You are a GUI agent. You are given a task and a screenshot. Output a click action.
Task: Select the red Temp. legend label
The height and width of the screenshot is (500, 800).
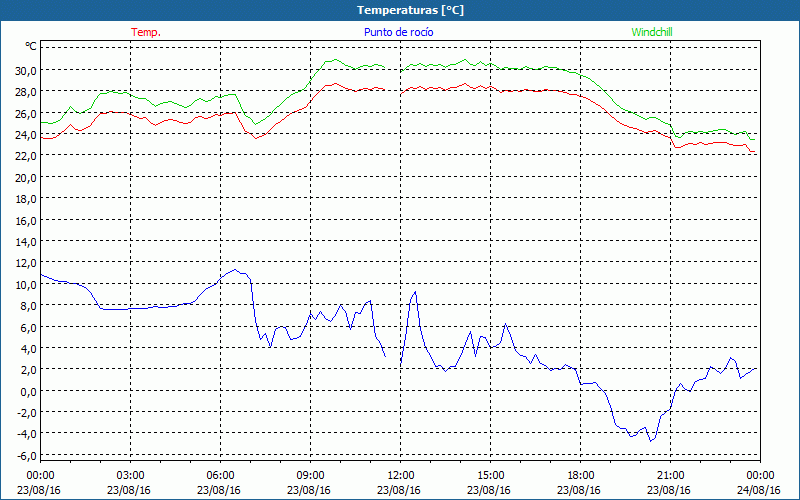146,32
